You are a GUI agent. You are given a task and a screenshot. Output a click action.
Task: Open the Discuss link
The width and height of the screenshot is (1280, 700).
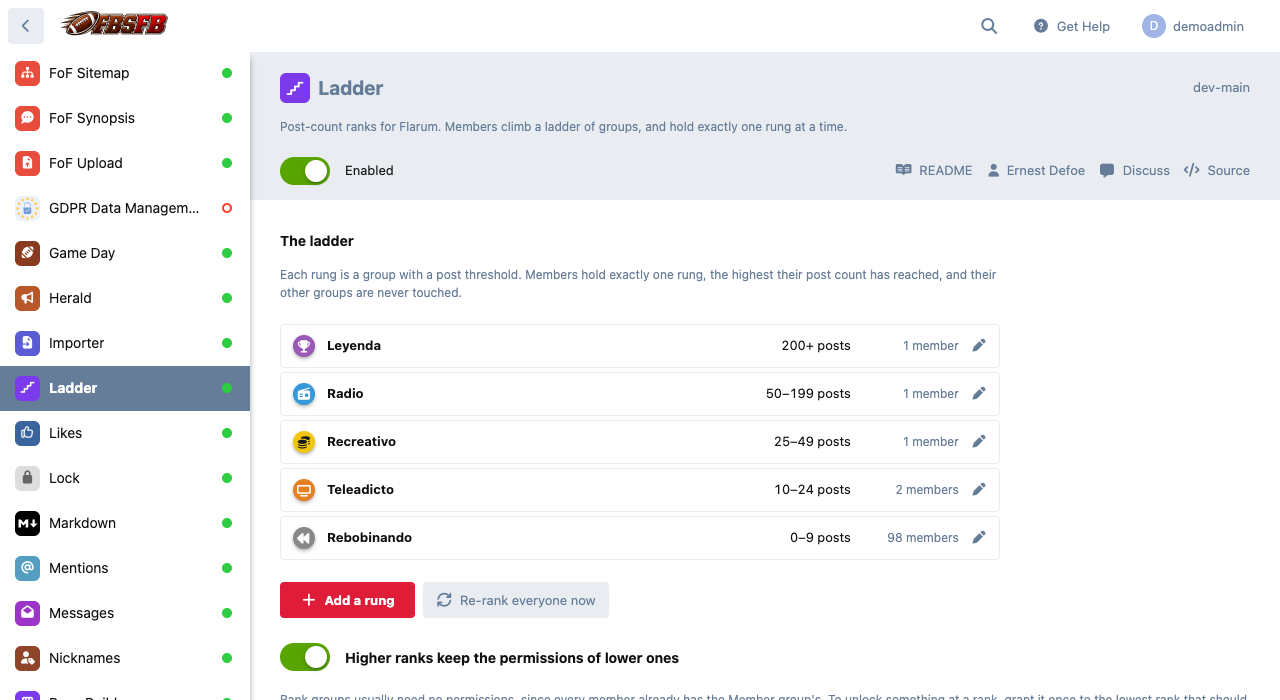1135,170
